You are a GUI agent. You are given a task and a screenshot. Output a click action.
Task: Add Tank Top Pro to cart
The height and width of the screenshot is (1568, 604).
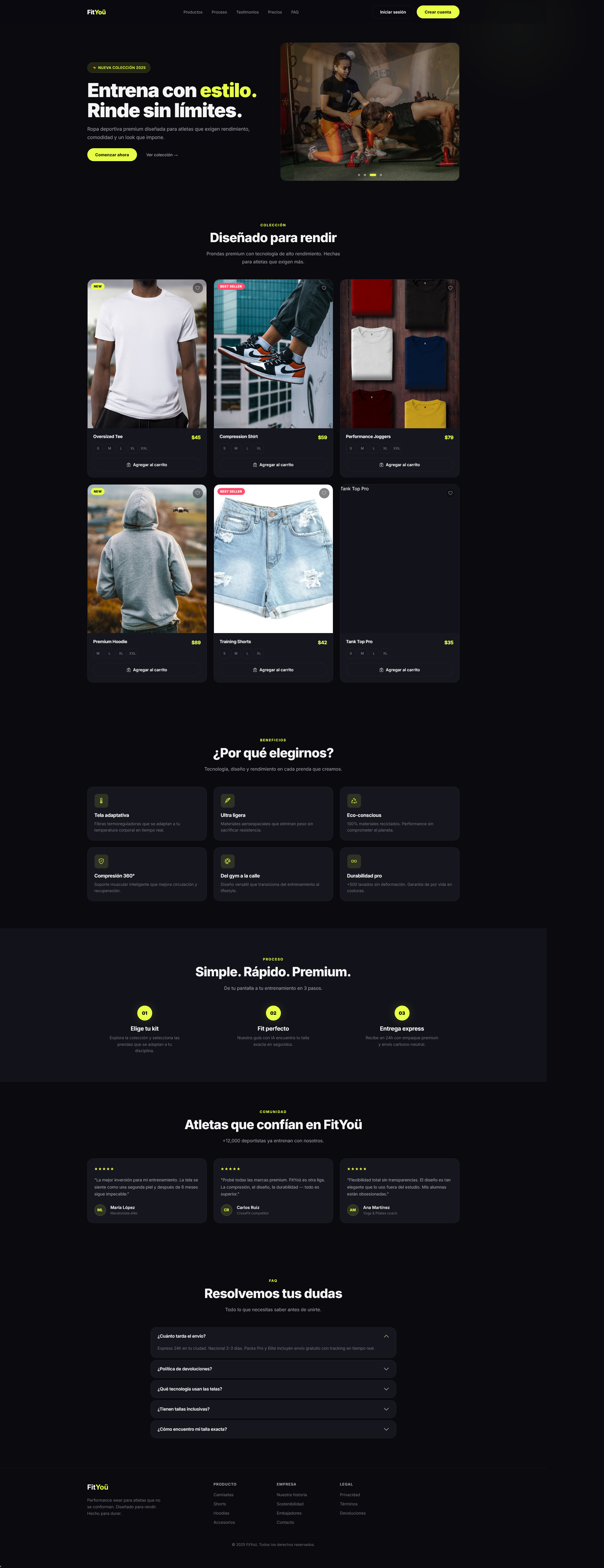(400, 670)
